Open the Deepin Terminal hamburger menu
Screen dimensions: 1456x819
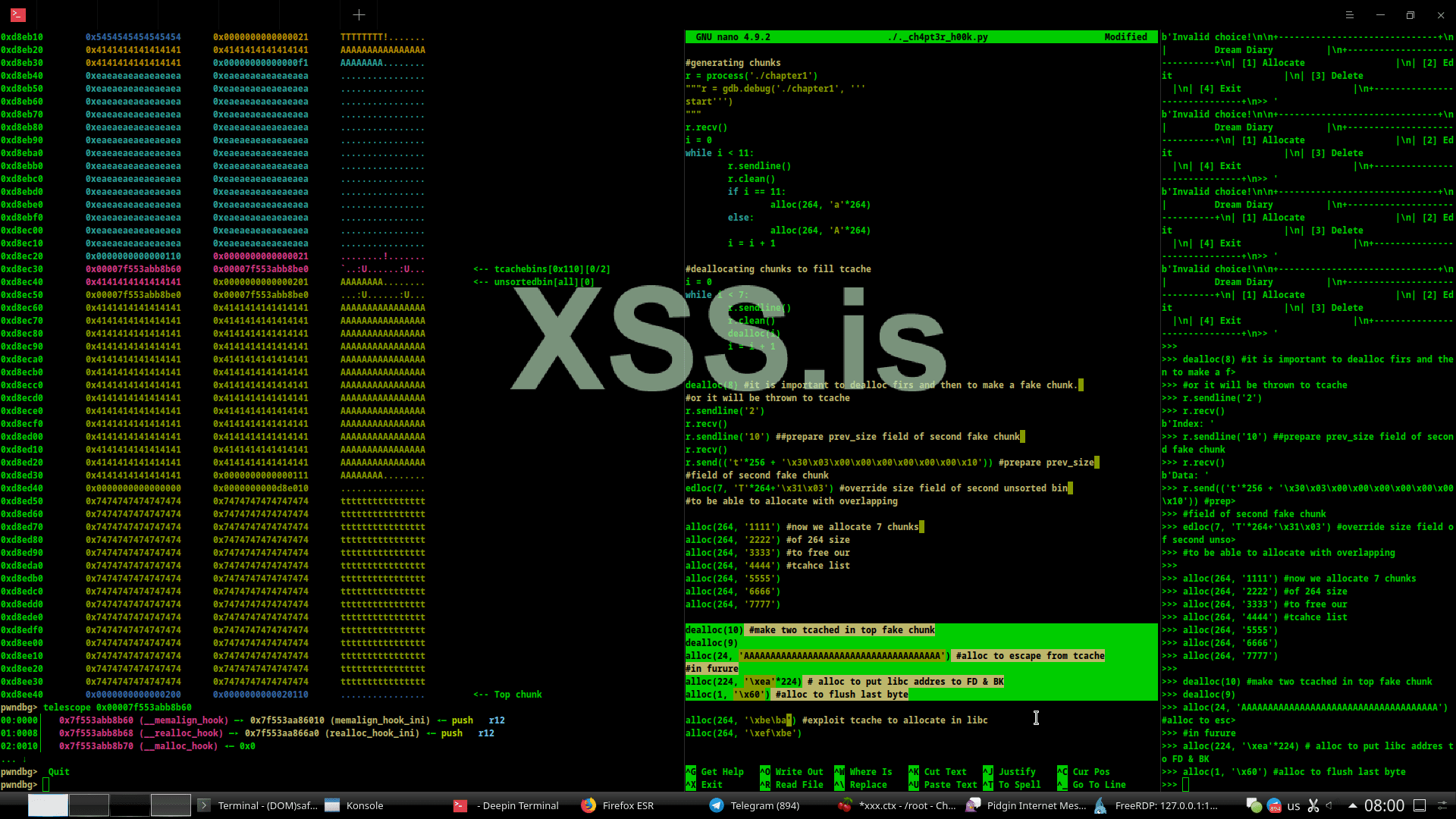[x=1350, y=15]
